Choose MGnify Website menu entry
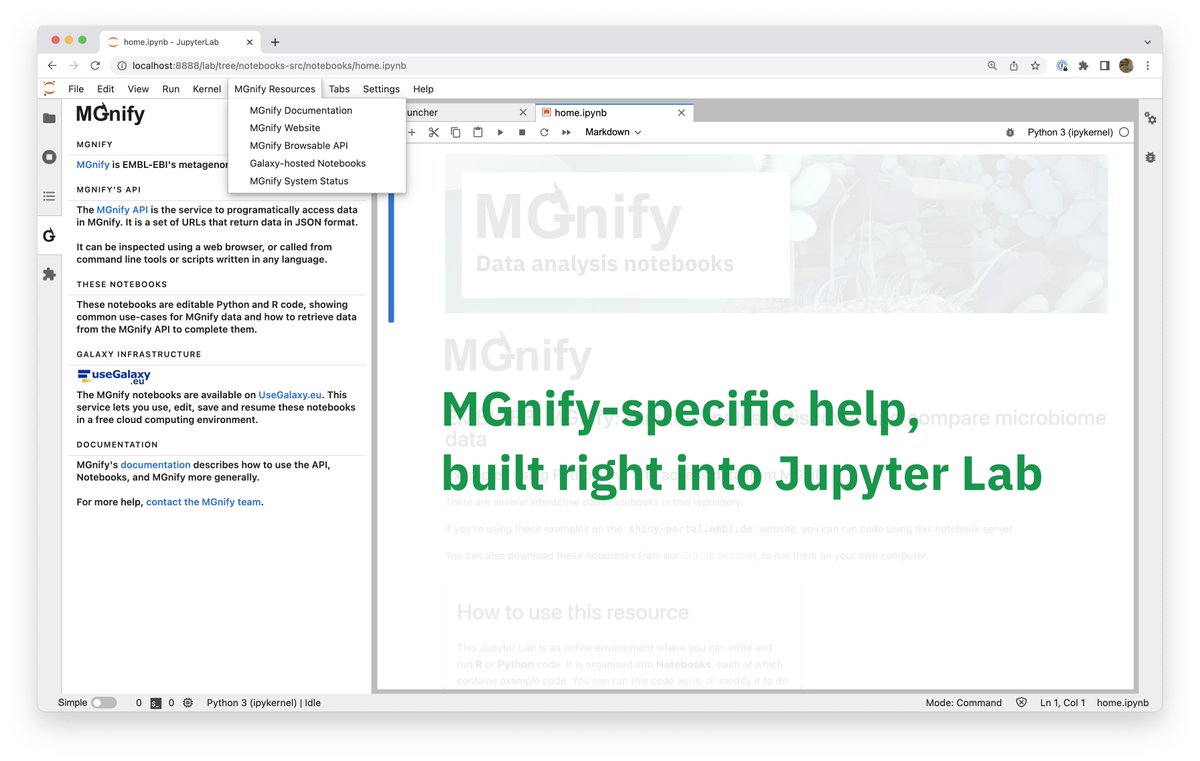 pos(317,128)
